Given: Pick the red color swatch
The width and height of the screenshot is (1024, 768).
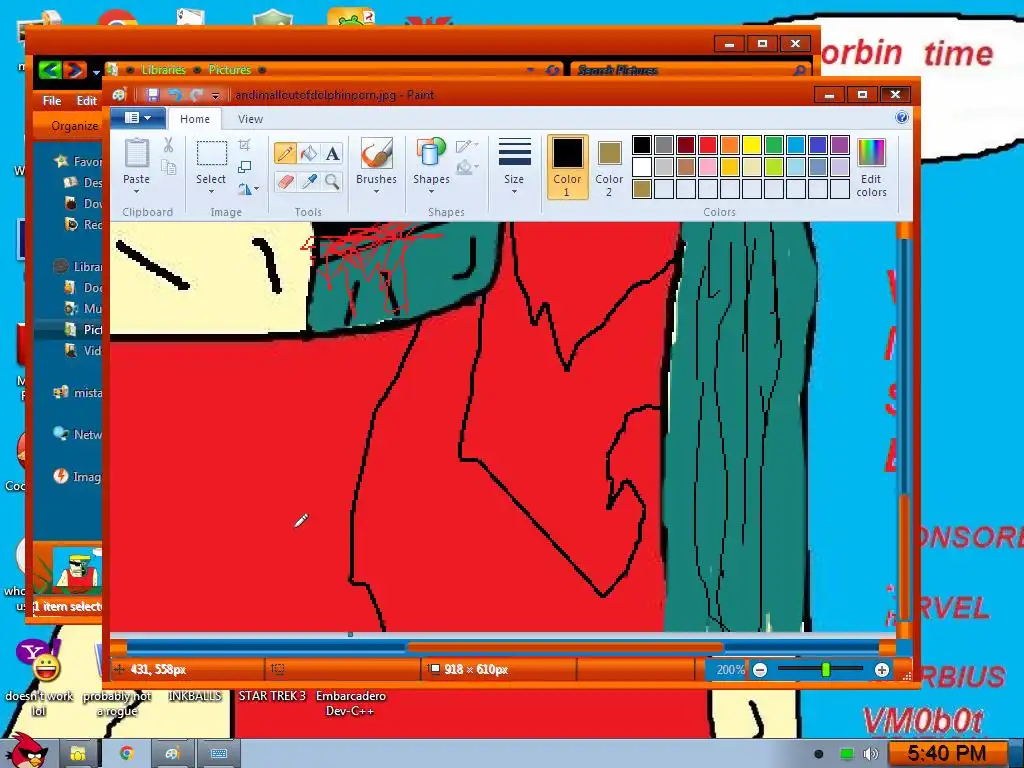Looking at the screenshot, I should click(708, 145).
